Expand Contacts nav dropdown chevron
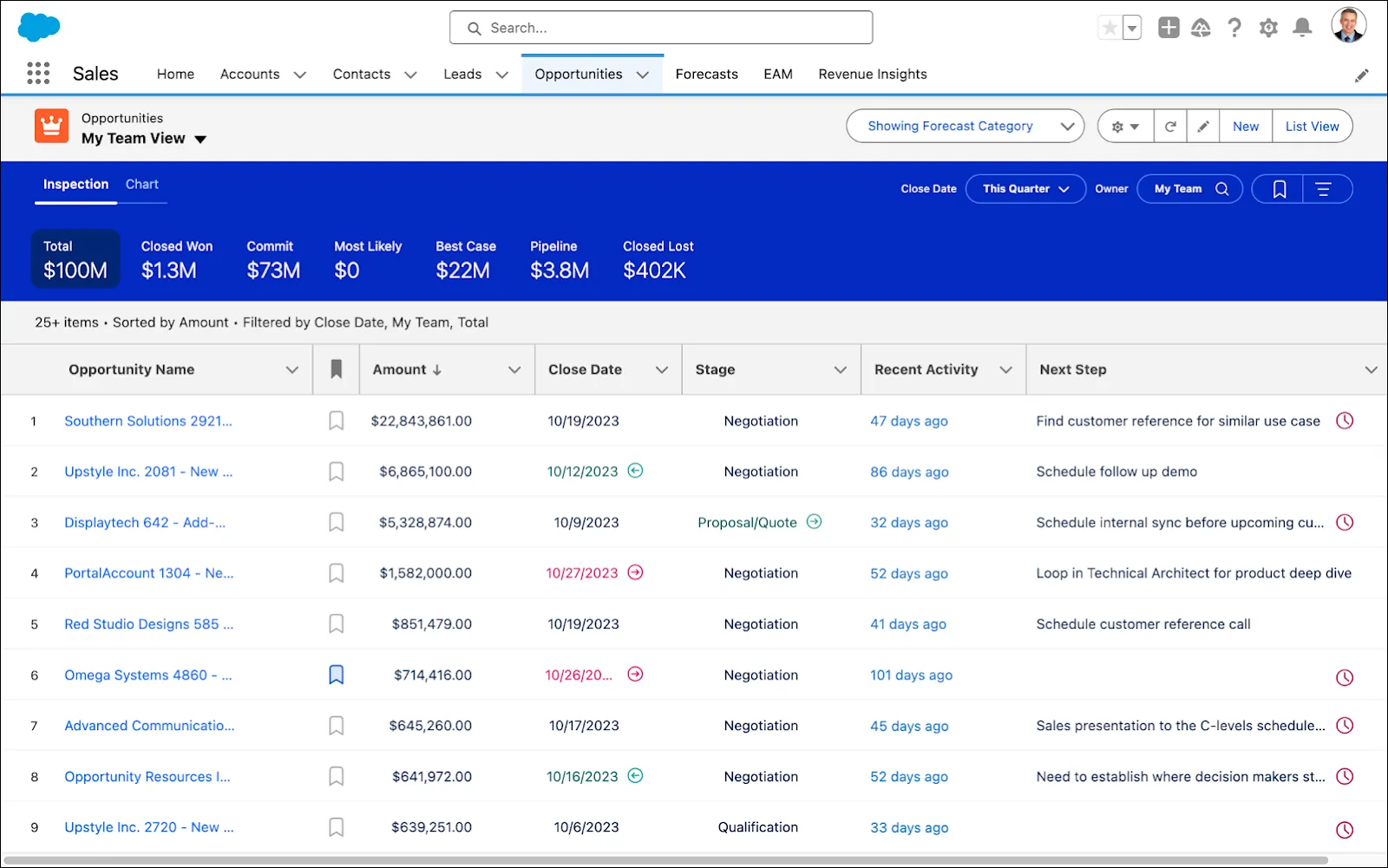 pos(410,75)
